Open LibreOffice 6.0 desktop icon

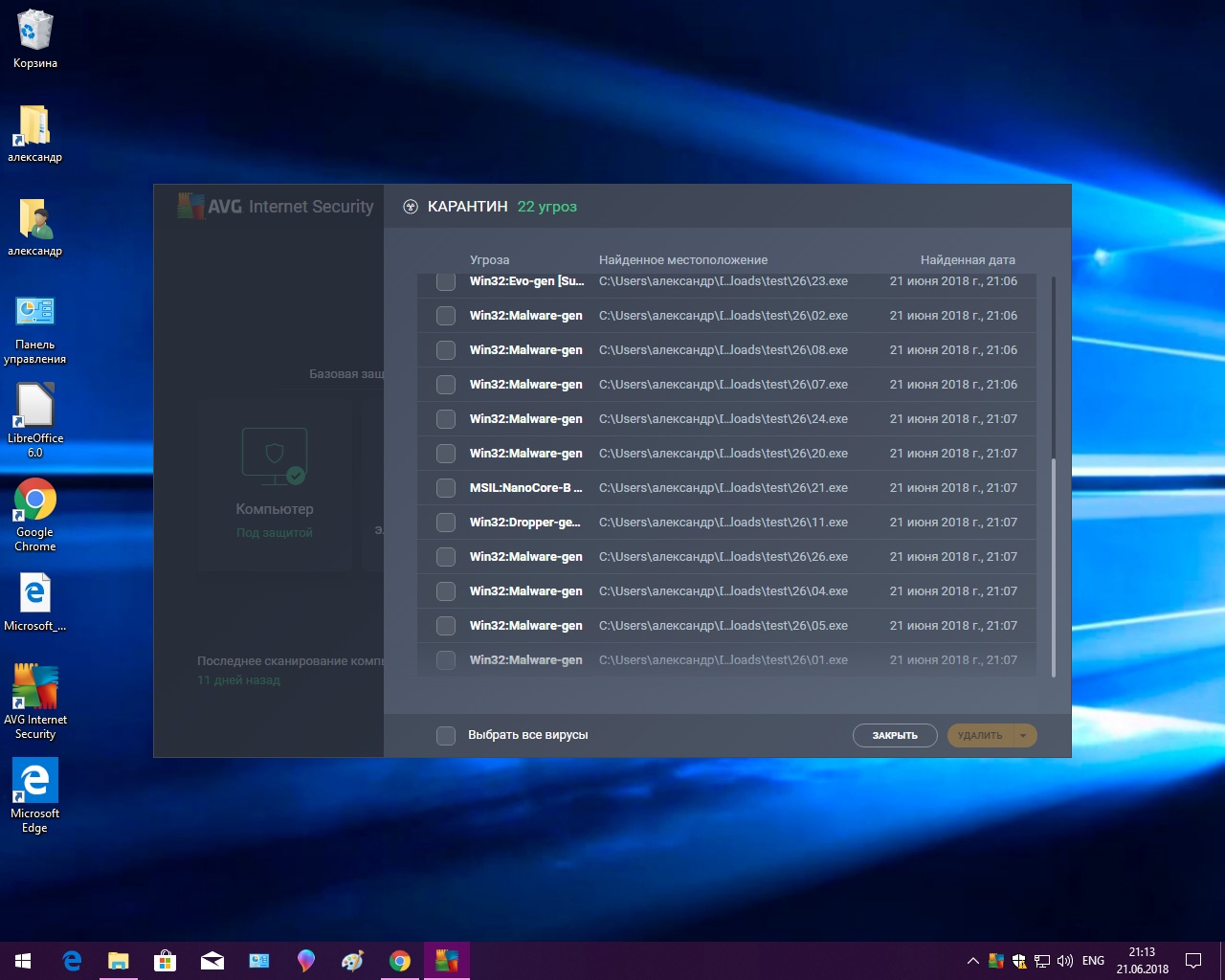point(35,407)
